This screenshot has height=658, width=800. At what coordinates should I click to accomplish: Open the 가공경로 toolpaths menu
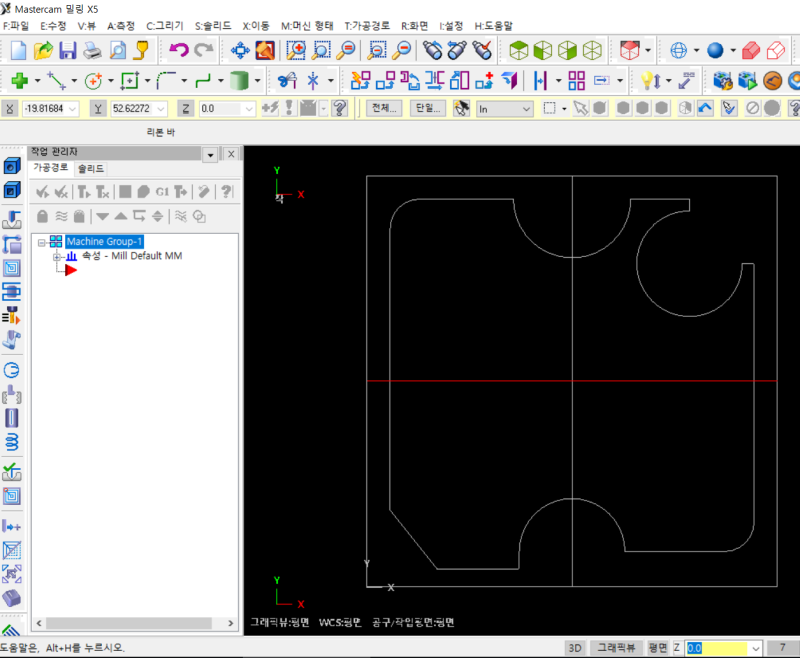pos(367,25)
